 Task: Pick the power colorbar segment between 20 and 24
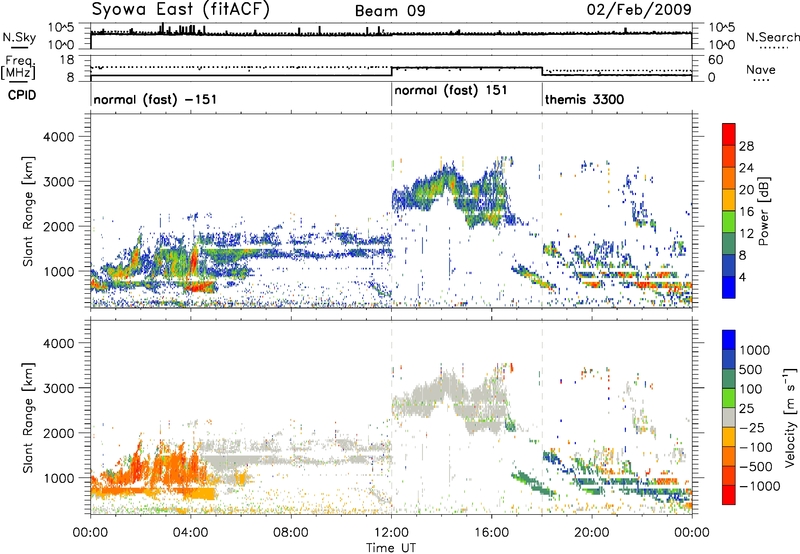pos(729,178)
